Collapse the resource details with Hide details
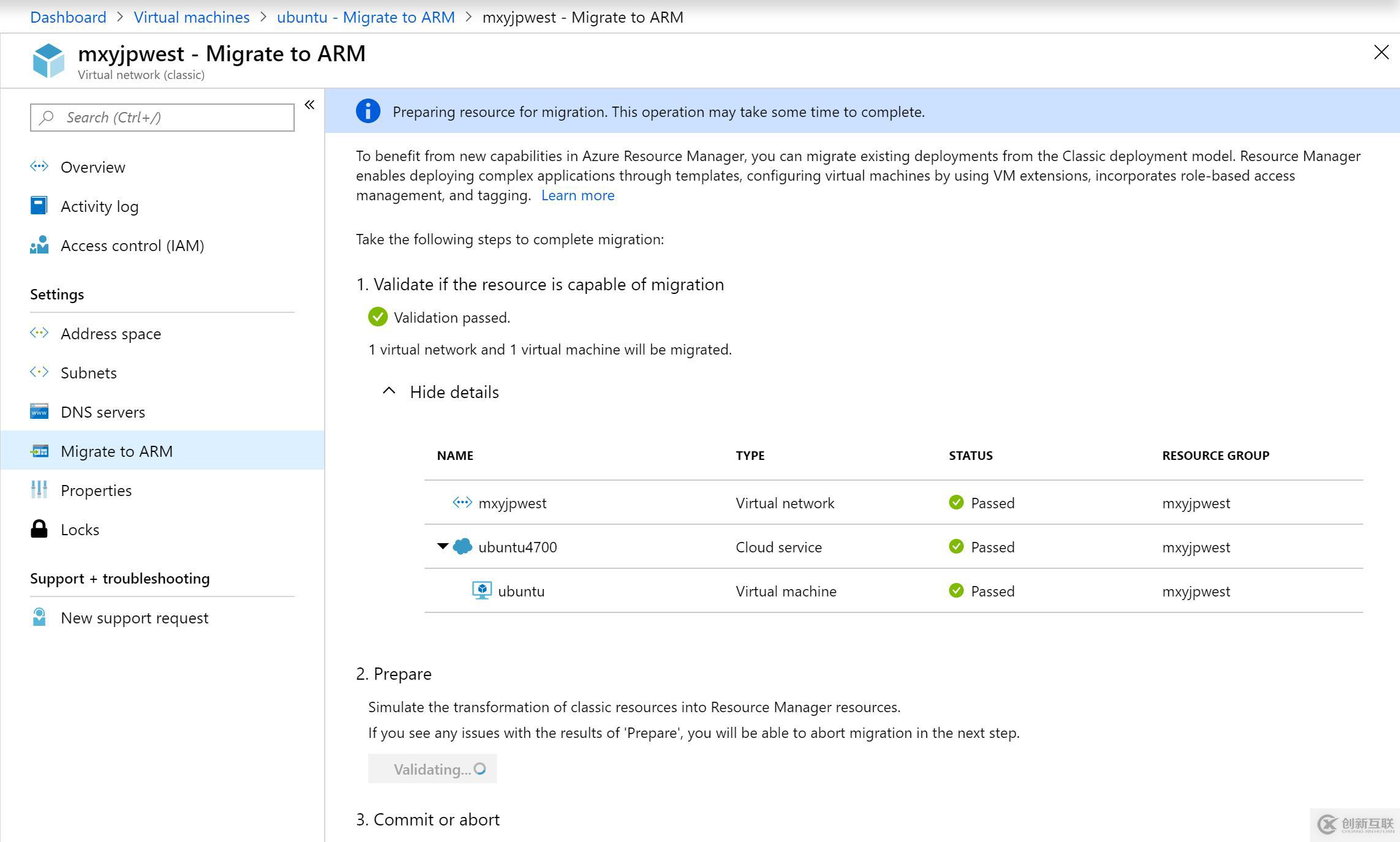The image size is (1400, 842). pos(443,391)
